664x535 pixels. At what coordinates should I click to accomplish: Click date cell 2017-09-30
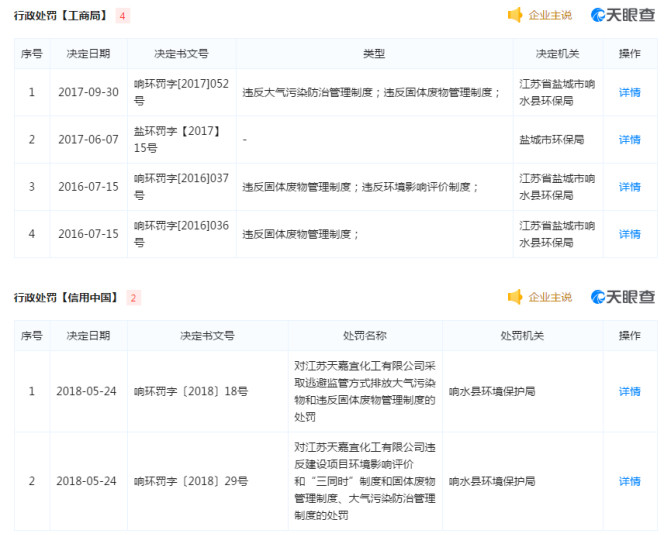pos(89,92)
